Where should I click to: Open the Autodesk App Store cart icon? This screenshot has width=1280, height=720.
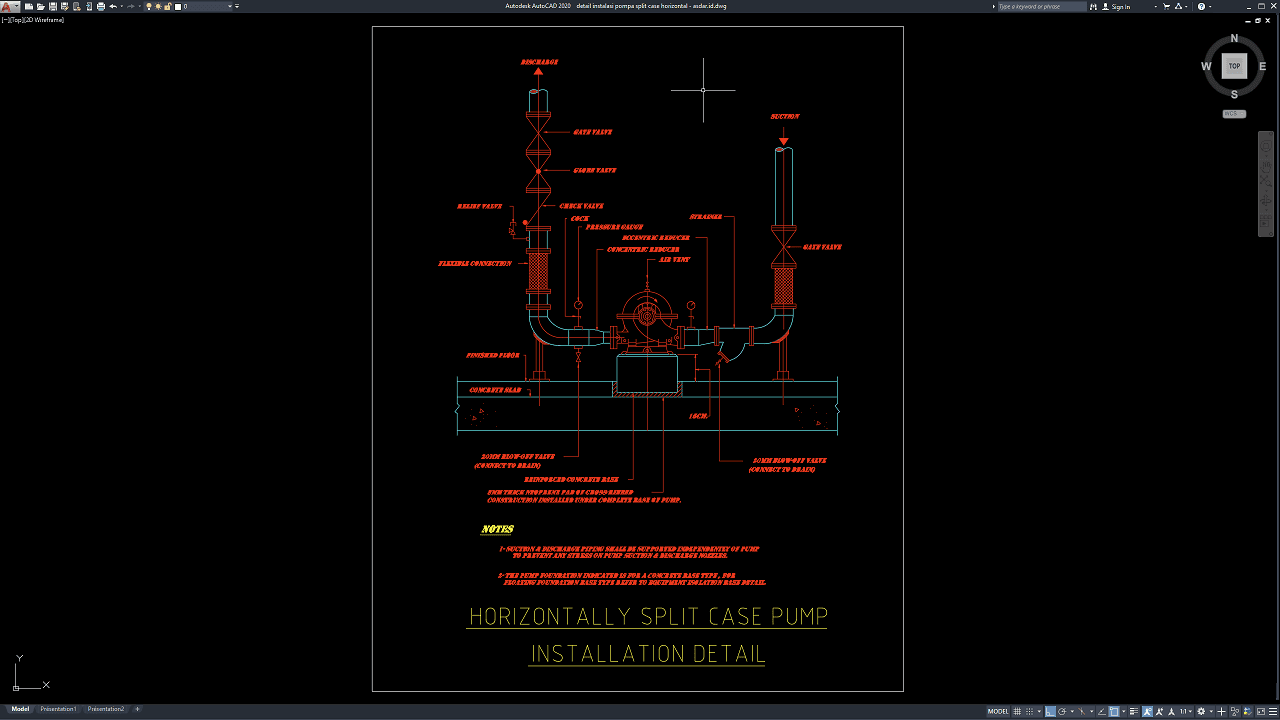click(x=1167, y=6)
